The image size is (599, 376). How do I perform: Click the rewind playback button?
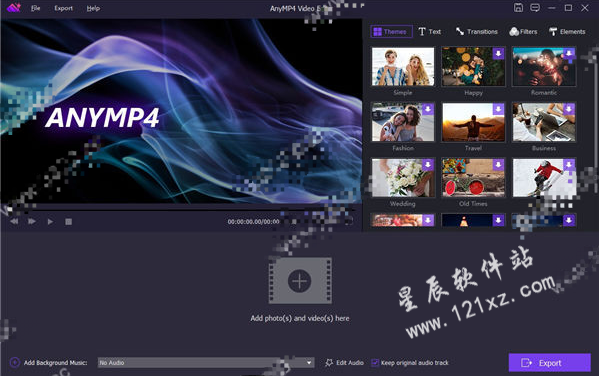(14, 222)
